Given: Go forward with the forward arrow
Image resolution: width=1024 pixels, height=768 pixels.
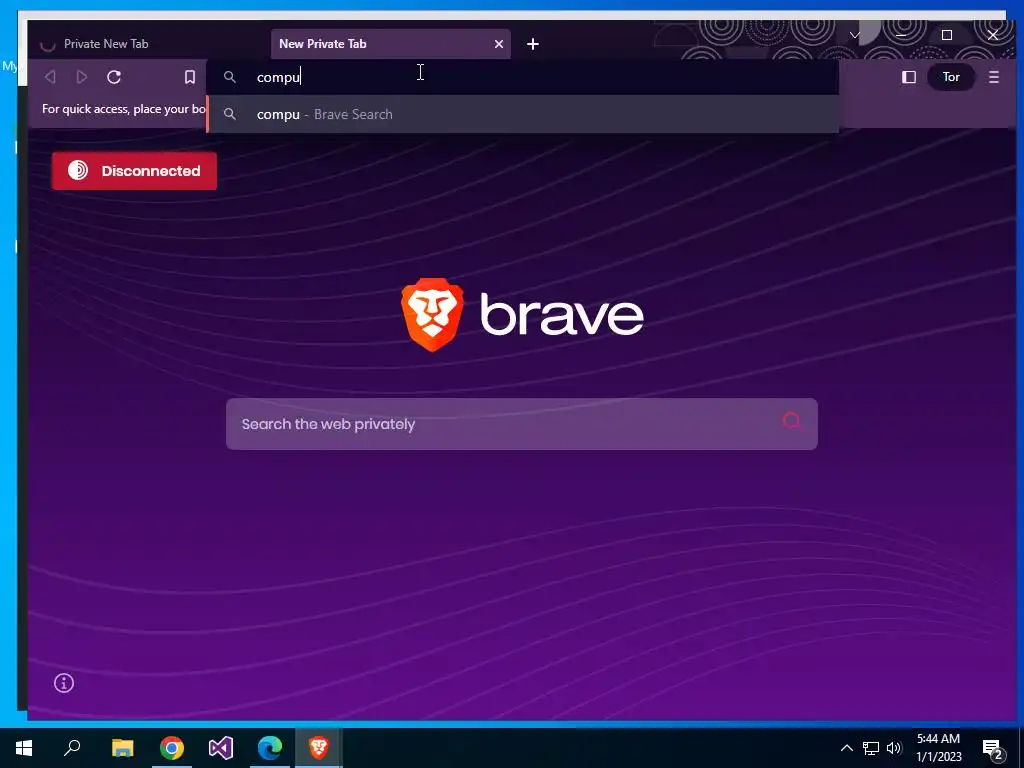Looking at the screenshot, I should (82, 77).
